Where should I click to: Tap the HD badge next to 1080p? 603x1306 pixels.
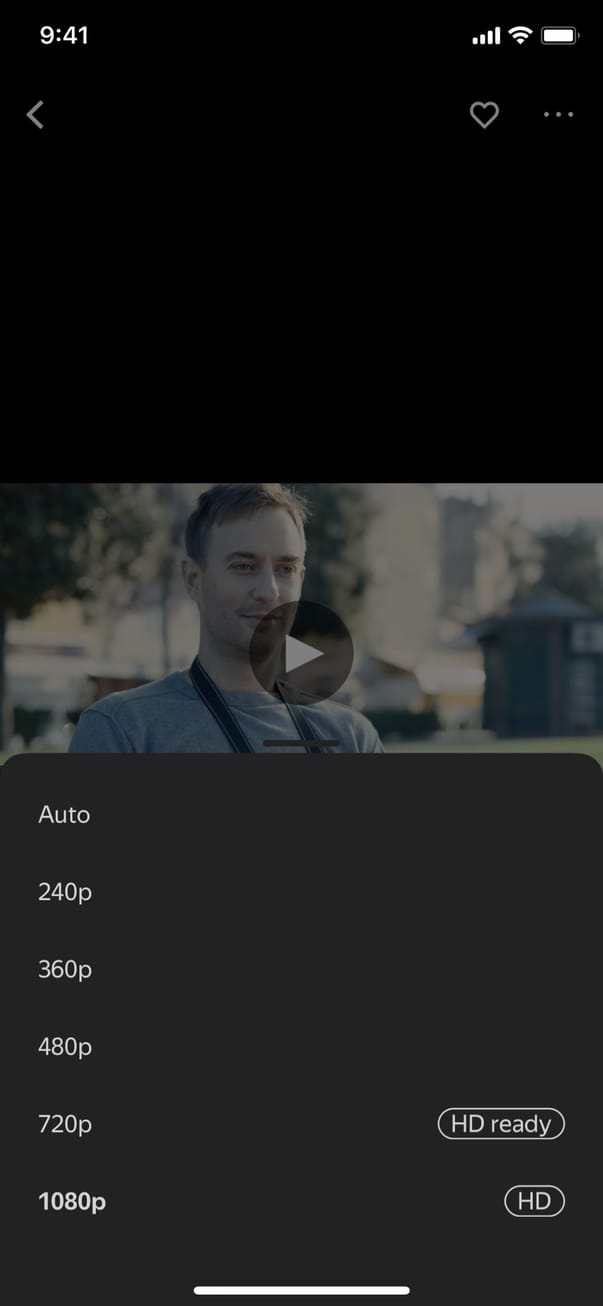coord(534,1201)
